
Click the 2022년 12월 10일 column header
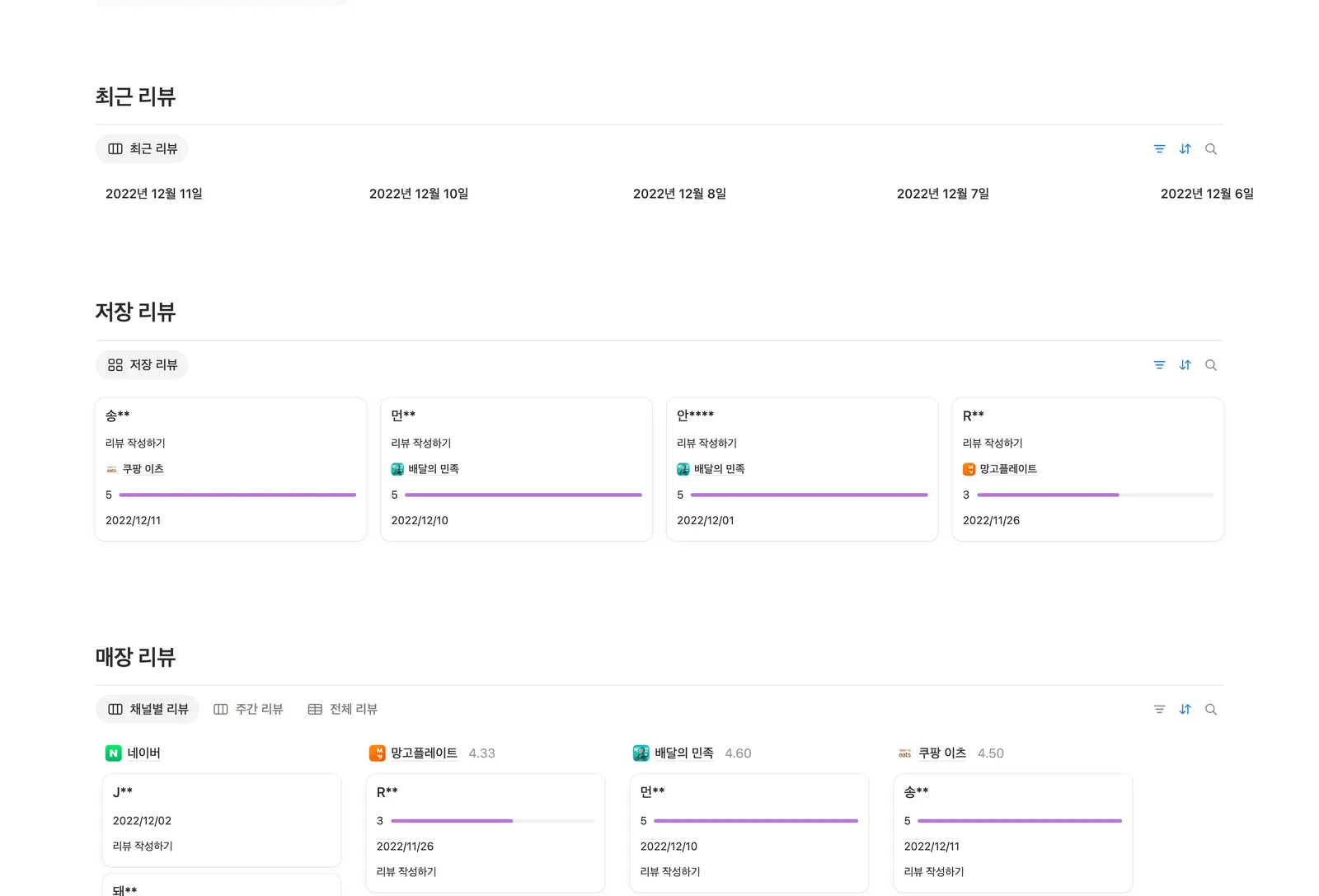coord(419,194)
